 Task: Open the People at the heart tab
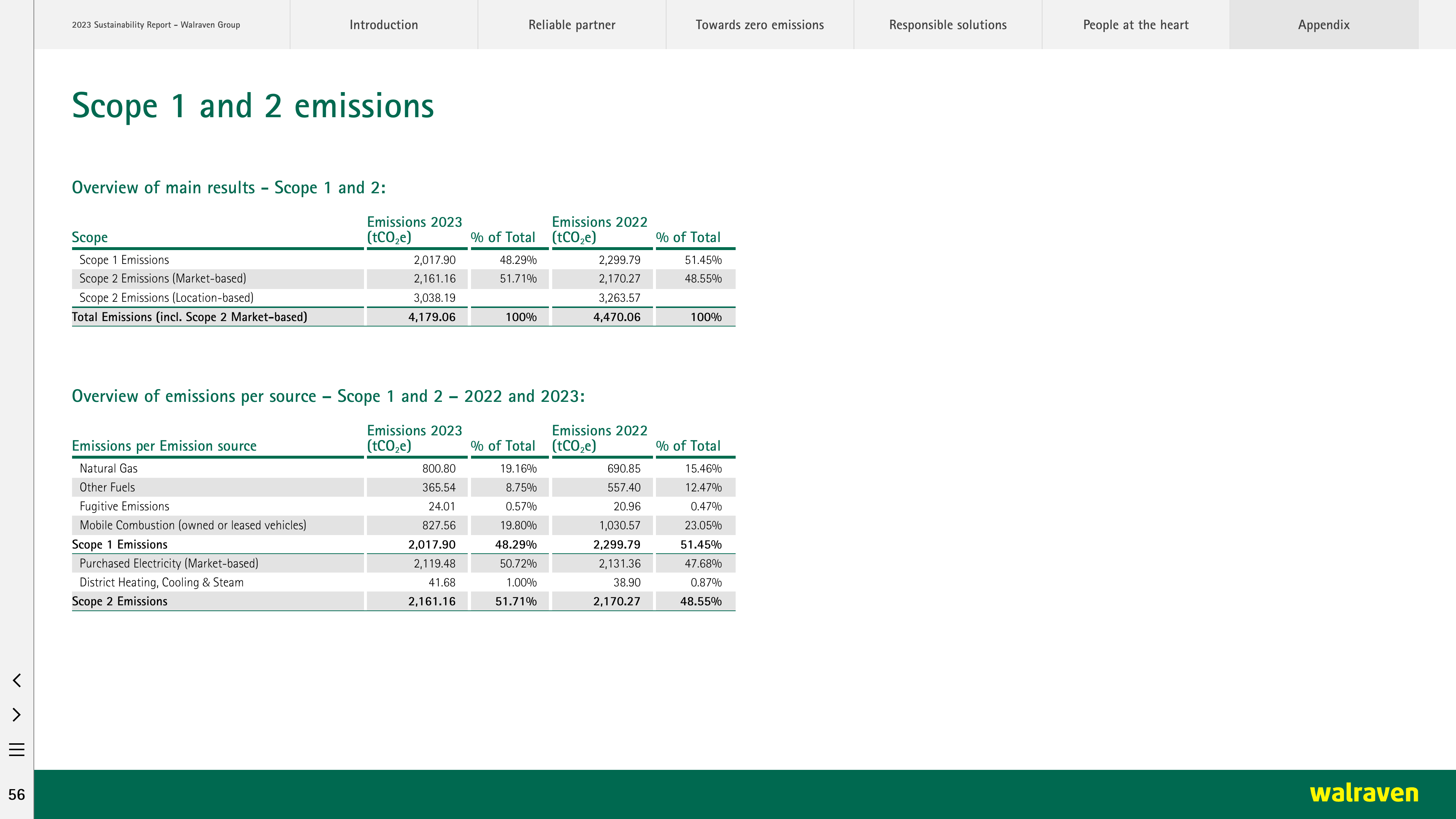1136,25
